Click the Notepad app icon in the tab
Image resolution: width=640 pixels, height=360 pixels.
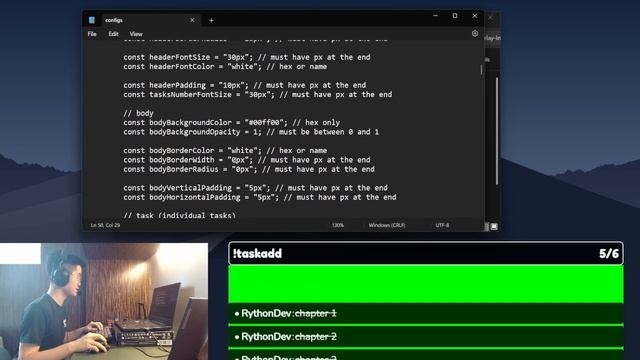pos(92,20)
